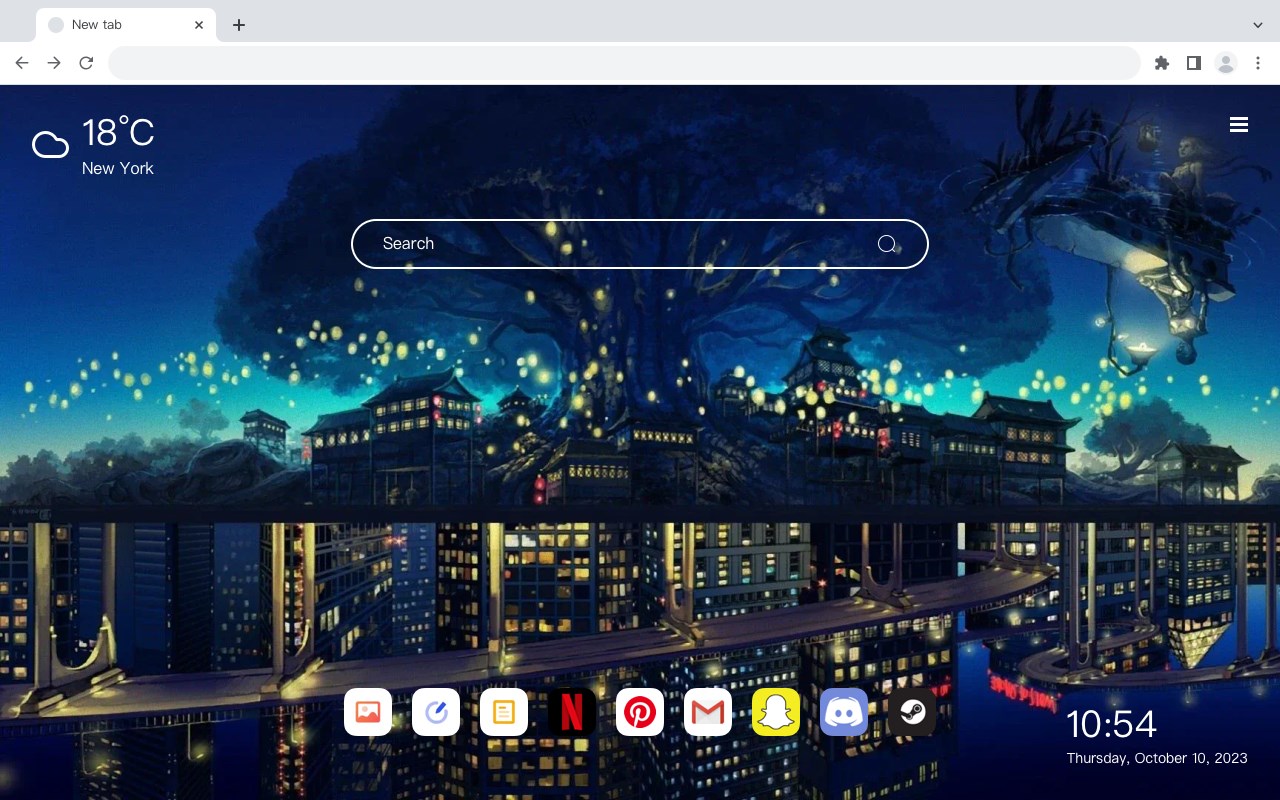Open the profile avatar menu
Viewport: 1280px width, 800px height.
[x=1226, y=63]
